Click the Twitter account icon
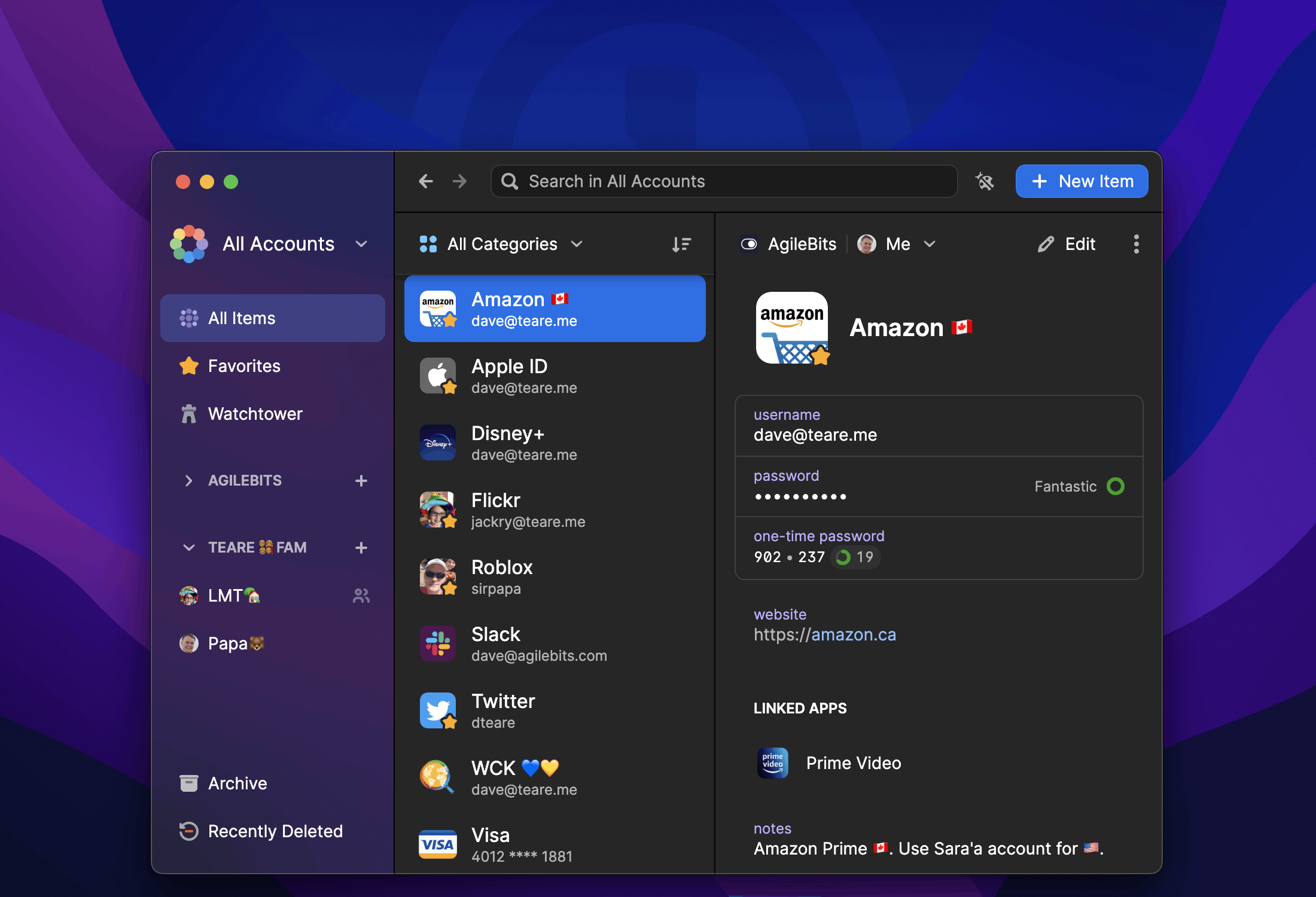Image resolution: width=1316 pixels, height=897 pixels. point(437,711)
